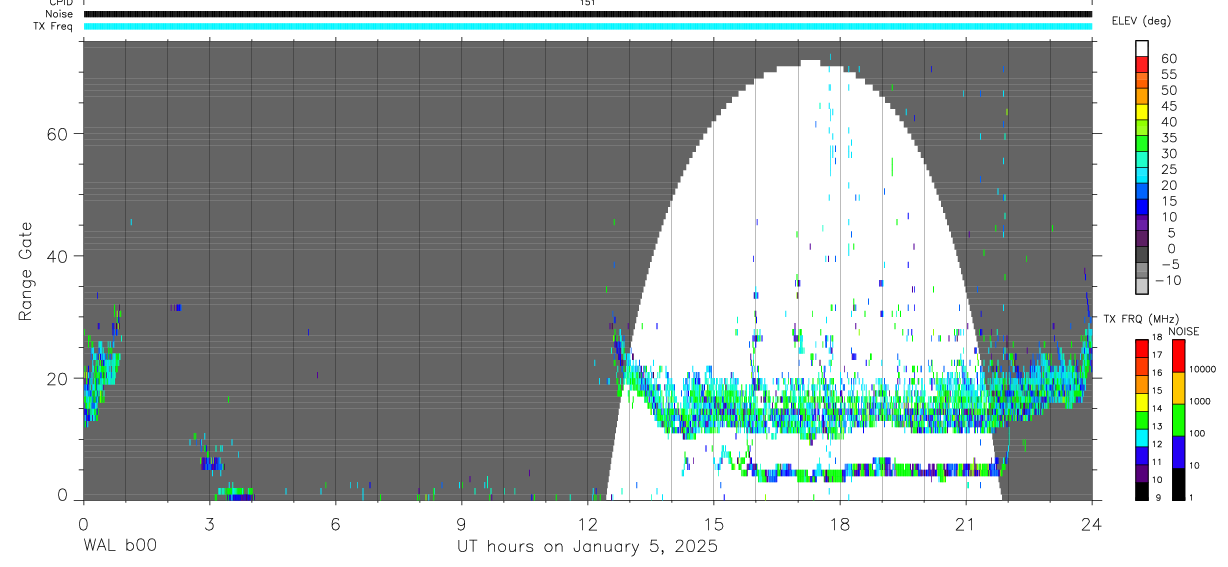This screenshot has width=1228, height=567.
Task: Pick the yellow swatch in ELEV colorbar
Action: click(1142, 112)
